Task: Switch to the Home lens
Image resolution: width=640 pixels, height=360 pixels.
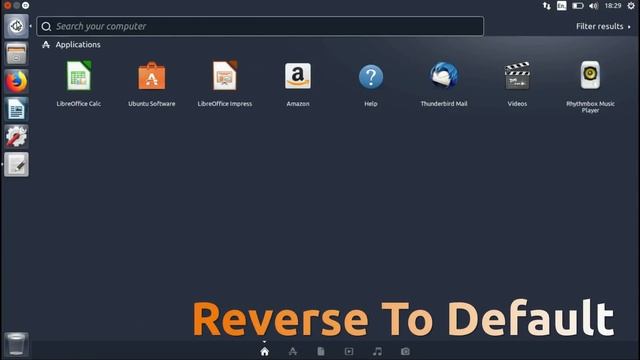Action: (264, 351)
